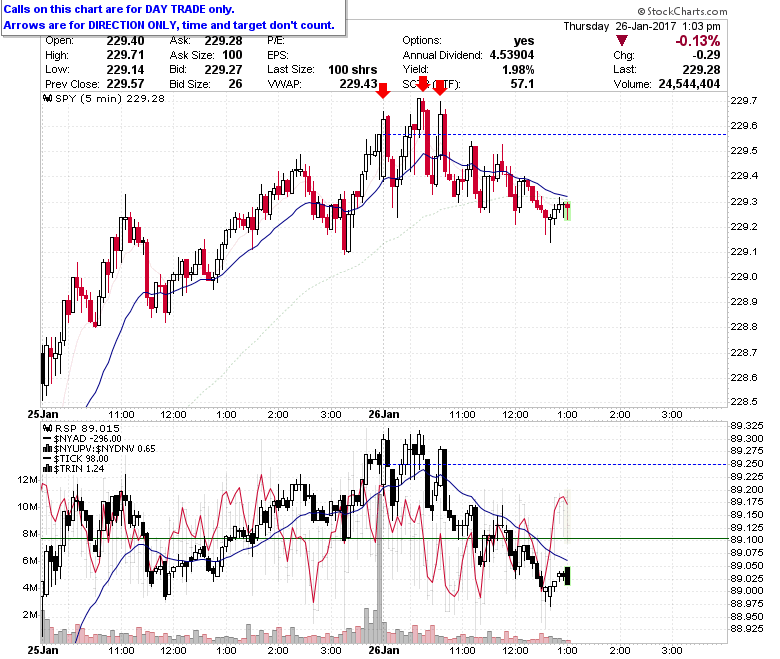Click the line marker beside $TICK legend
This screenshot has height=659, width=780.
(x=47, y=459)
